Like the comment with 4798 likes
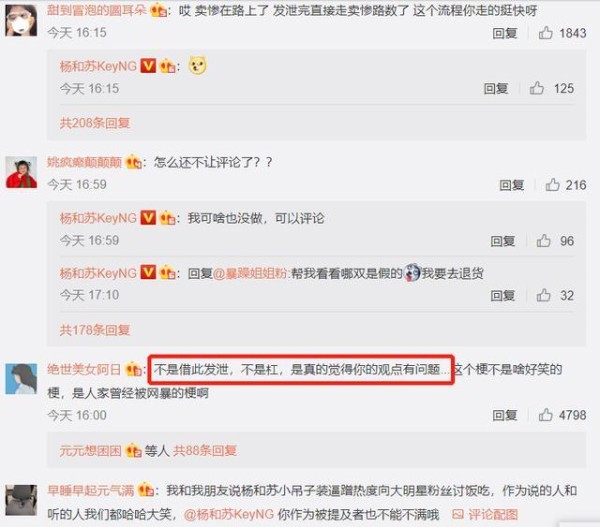Screen dimensions: 600x527 coord(546,415)
